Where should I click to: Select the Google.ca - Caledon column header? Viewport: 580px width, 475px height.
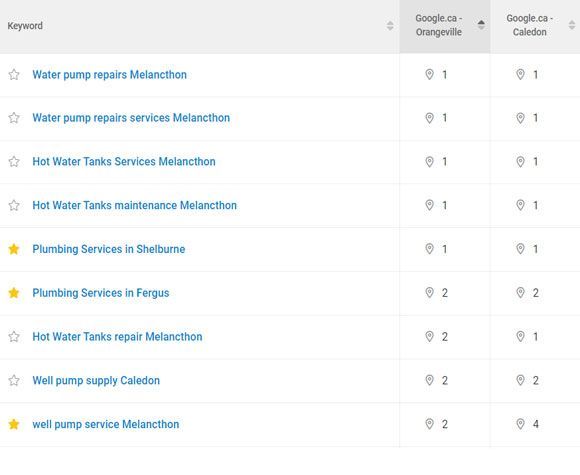click(529, 25)
